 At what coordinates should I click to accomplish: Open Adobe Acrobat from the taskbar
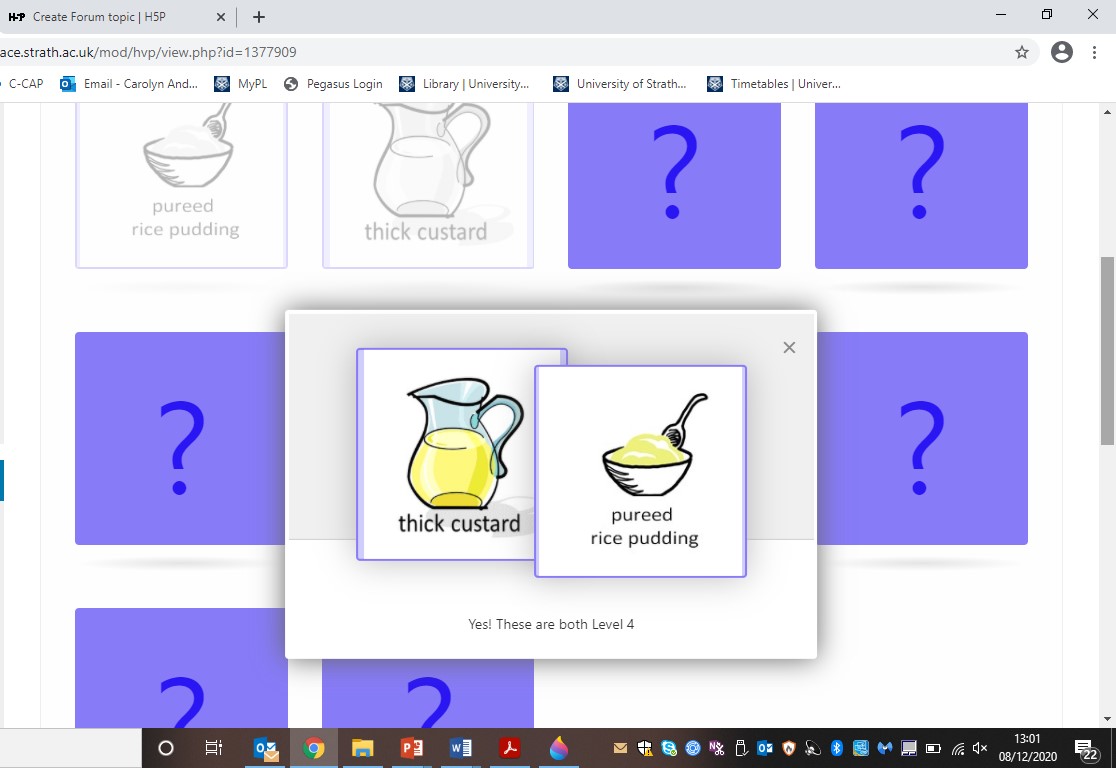(510, 748)
